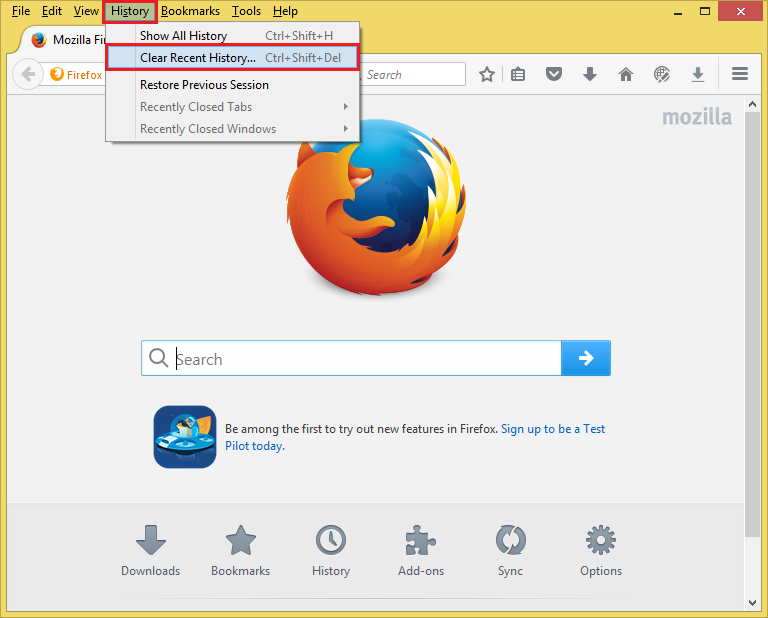This screenshot has width=768, height=618.
Task: Open History shortcut on start page
Action: pyautogui.click(x=331, y=551)
